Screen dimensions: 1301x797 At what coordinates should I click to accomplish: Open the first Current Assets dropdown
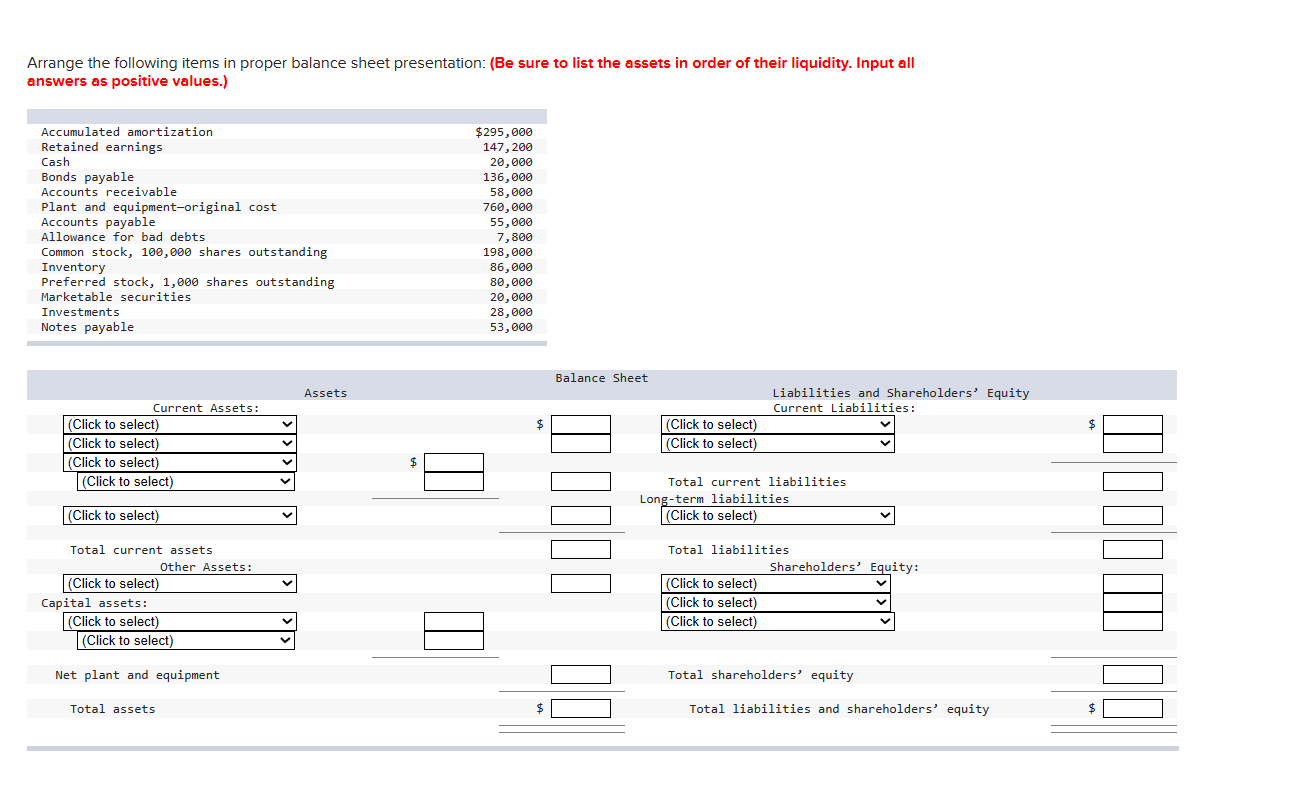pos(179,424)
